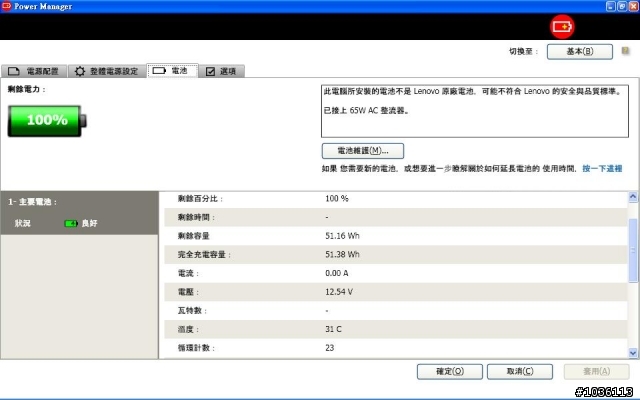
Task: Click the 溫度 value 31 C
Action: point(333,329)
